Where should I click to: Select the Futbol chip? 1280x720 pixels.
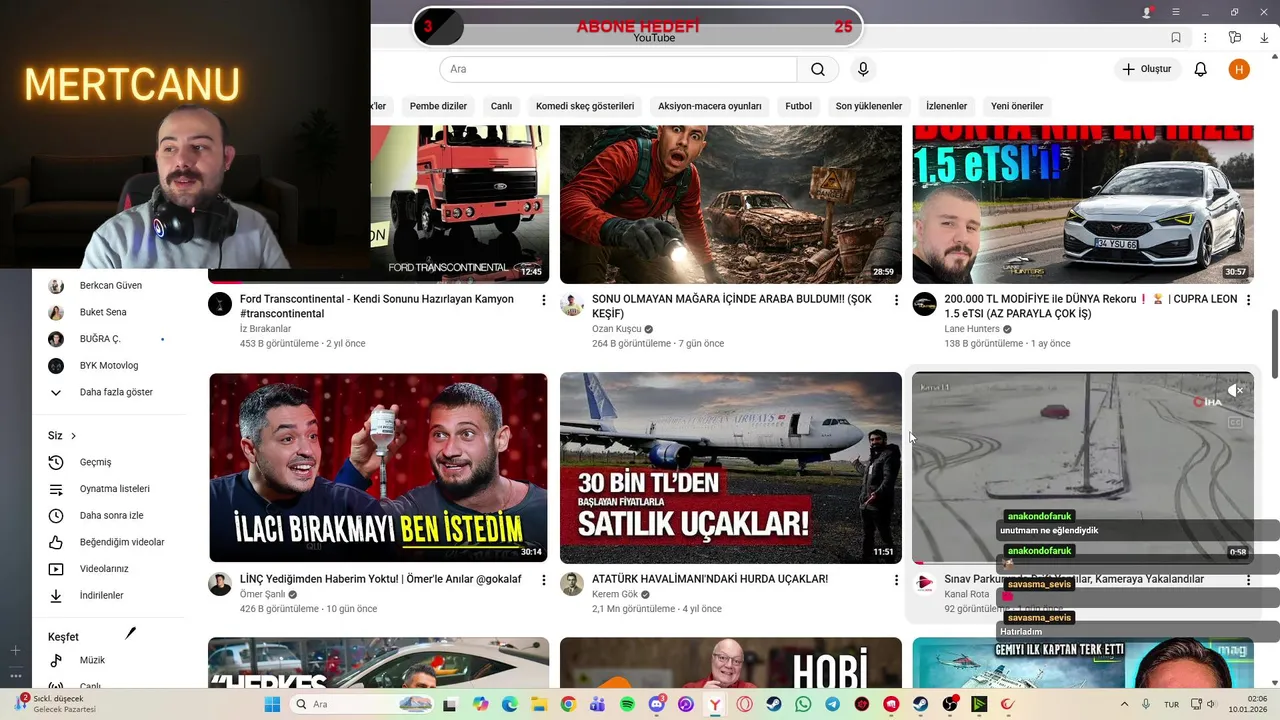tap(798, 106)
